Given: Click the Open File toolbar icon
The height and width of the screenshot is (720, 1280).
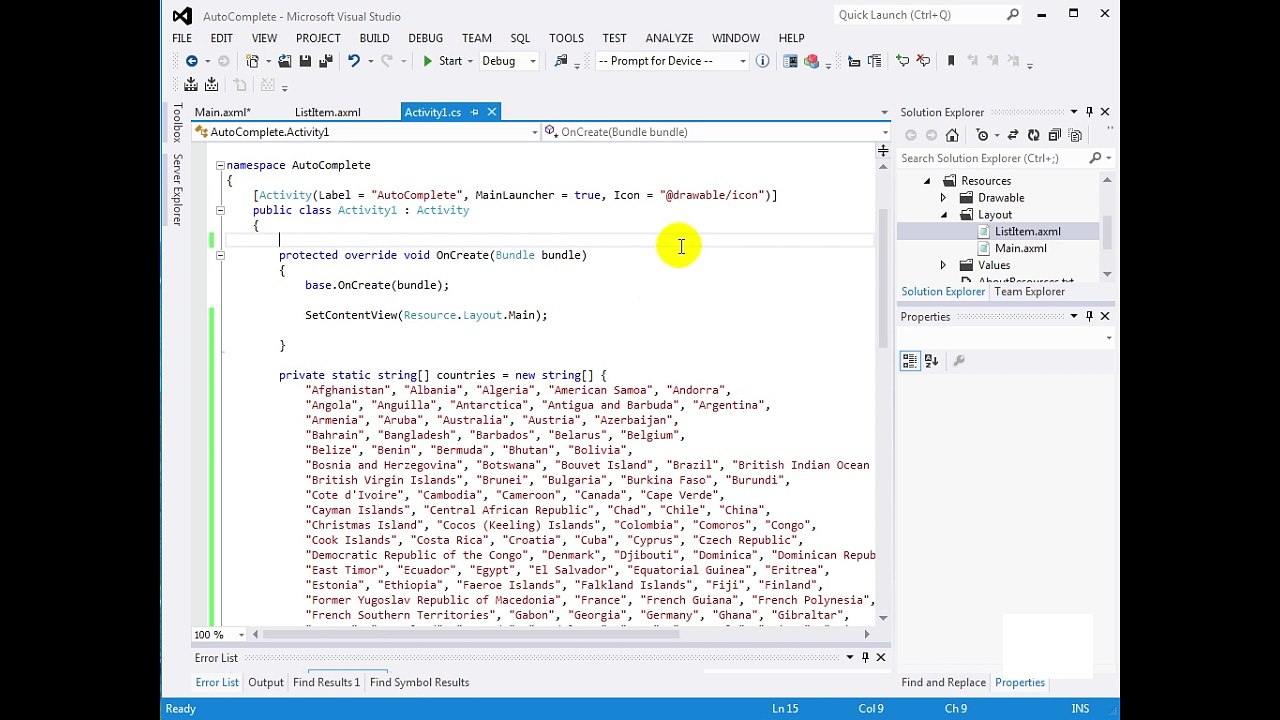Looking at the screenshot, I should pyautogui.click(x=285, y=61).
